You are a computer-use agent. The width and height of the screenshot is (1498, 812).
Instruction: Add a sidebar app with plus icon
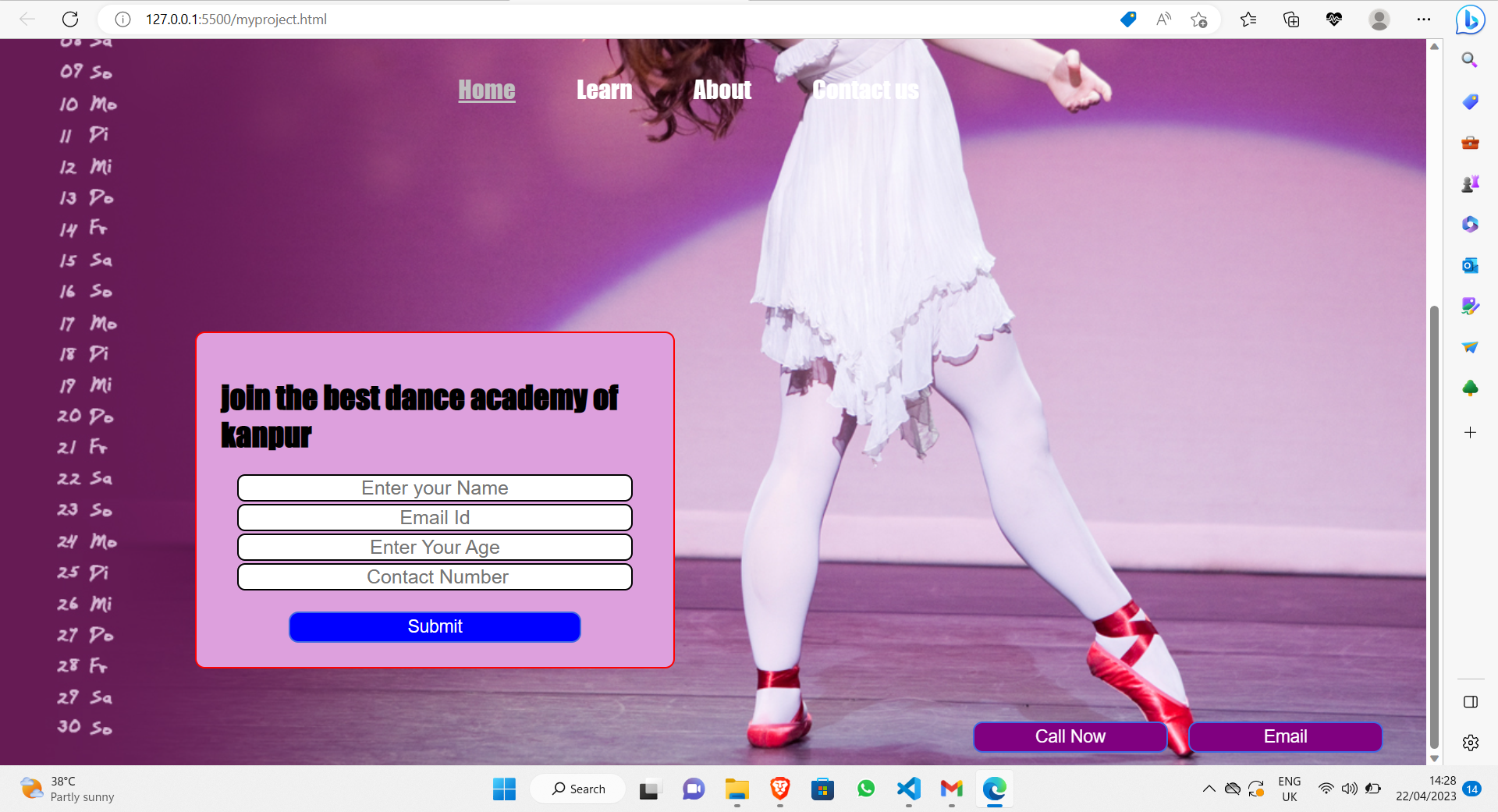(1470, 432)
